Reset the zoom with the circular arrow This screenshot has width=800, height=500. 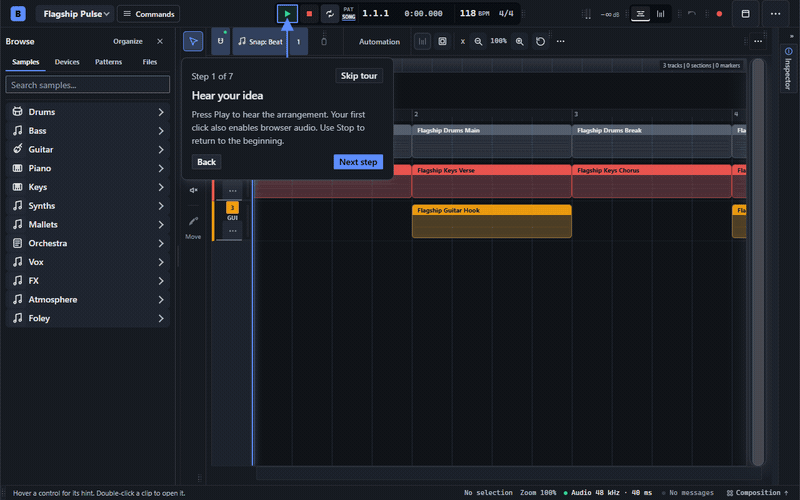coord(540,41)
